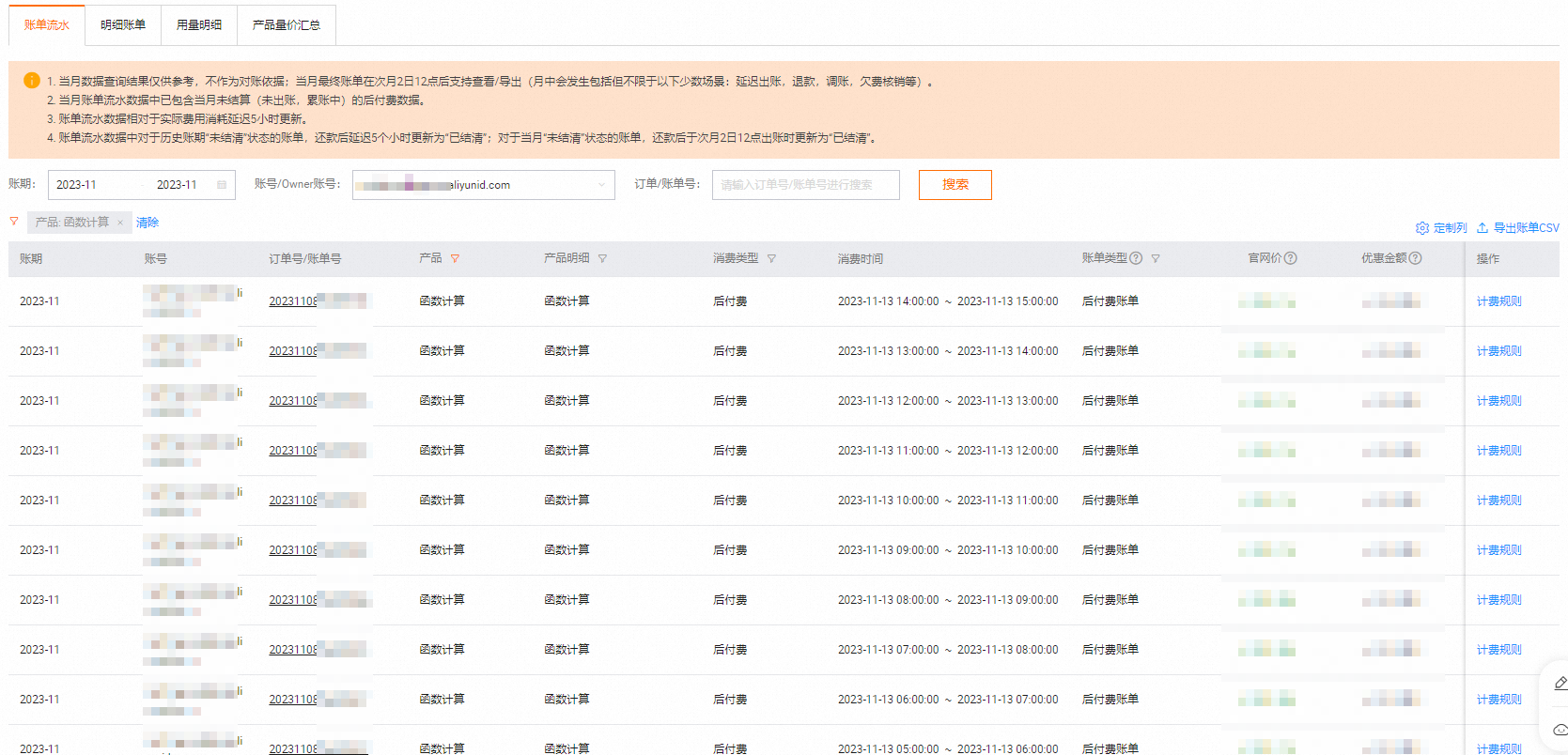
Task: Click 计费规则 for the 11:00:00 ~ 12:00:00 row
Action: (x=1498, y=451)
